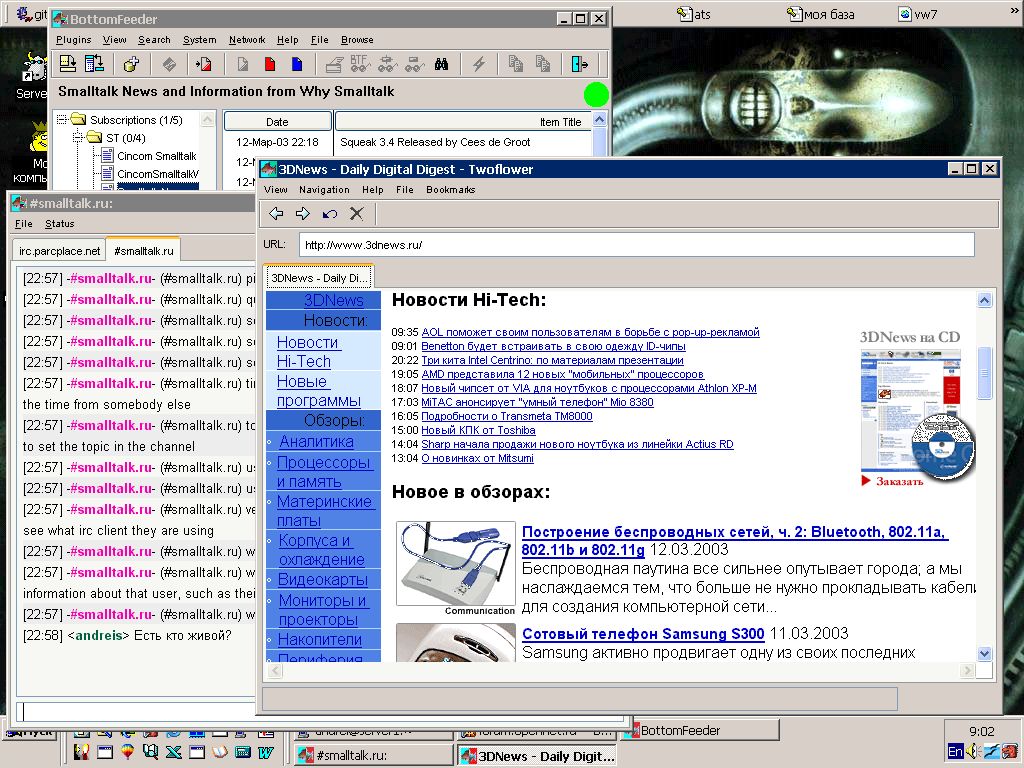This screenshot has height=768, width=1024.
Task: Click 'О новинках от Mitsumi' link
Action: [x=477, y=458]
